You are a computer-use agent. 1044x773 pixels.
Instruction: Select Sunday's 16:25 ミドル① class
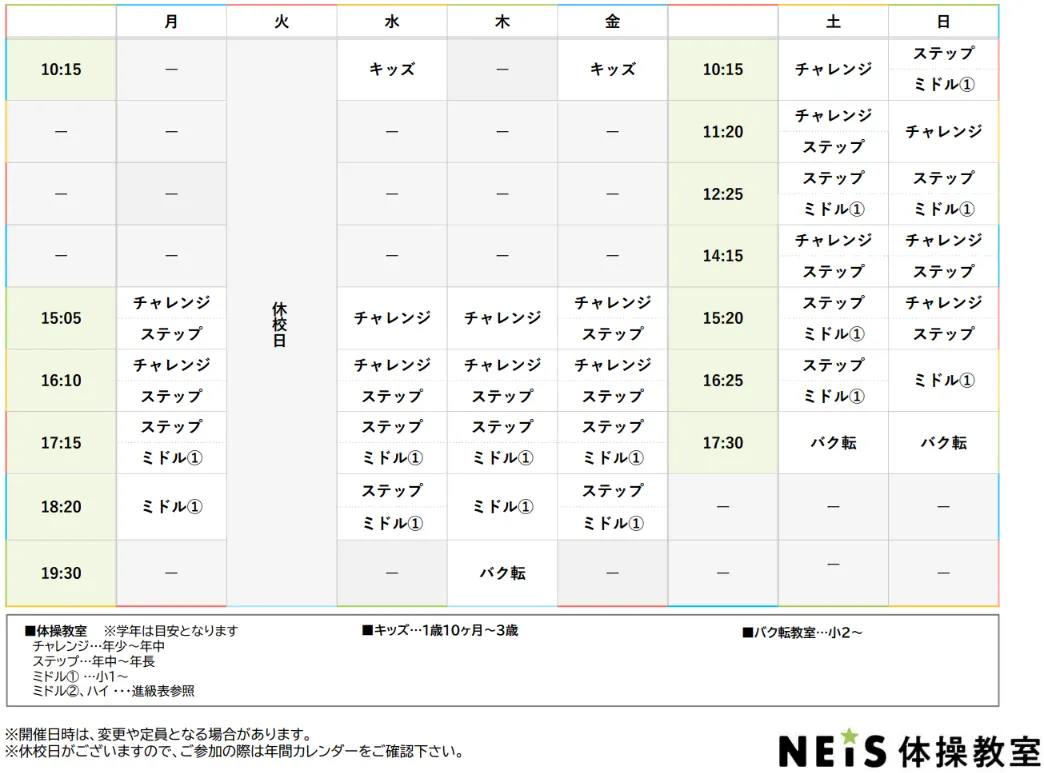pos(943,381)
